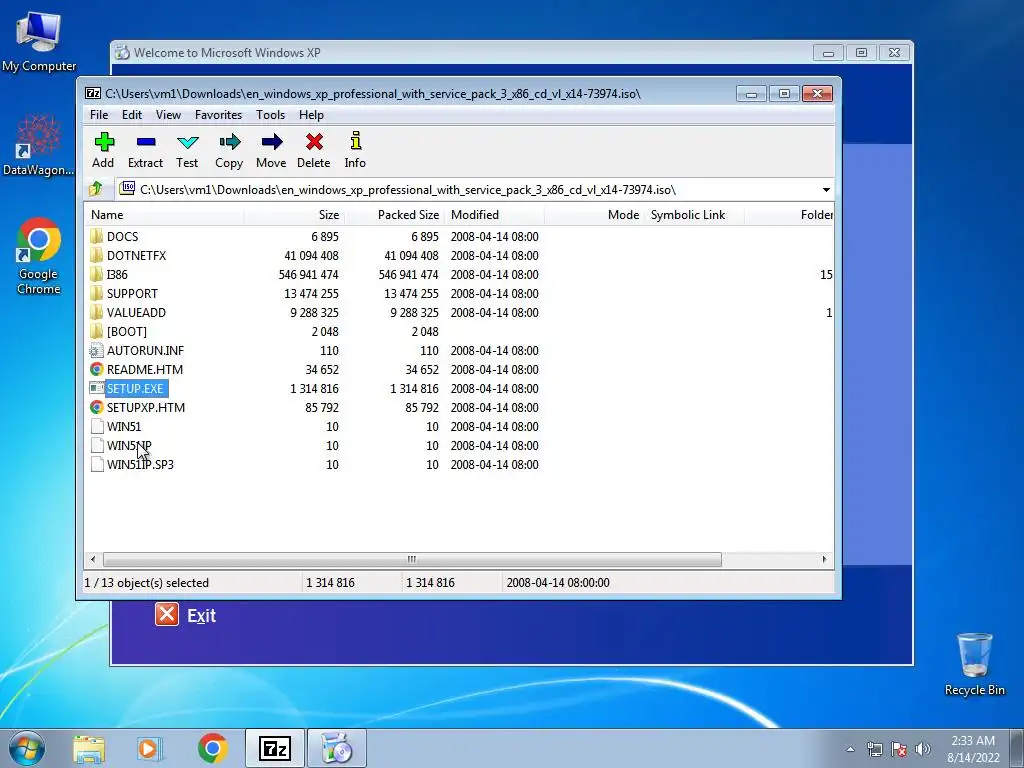
Task: Sort by Symbolic Link column header
Action: point(694,215)
